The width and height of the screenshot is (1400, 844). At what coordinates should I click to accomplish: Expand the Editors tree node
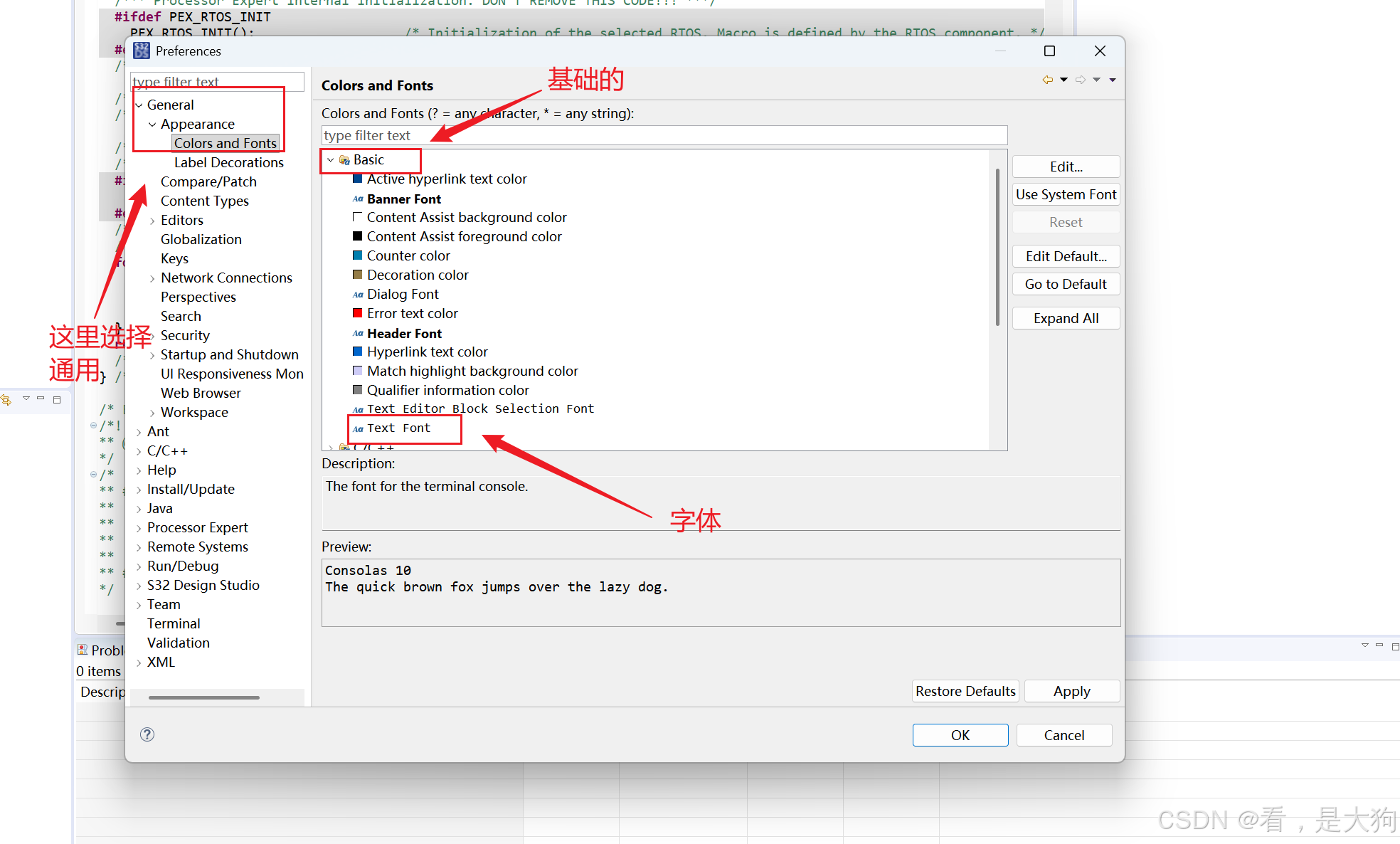pos(152,221)
